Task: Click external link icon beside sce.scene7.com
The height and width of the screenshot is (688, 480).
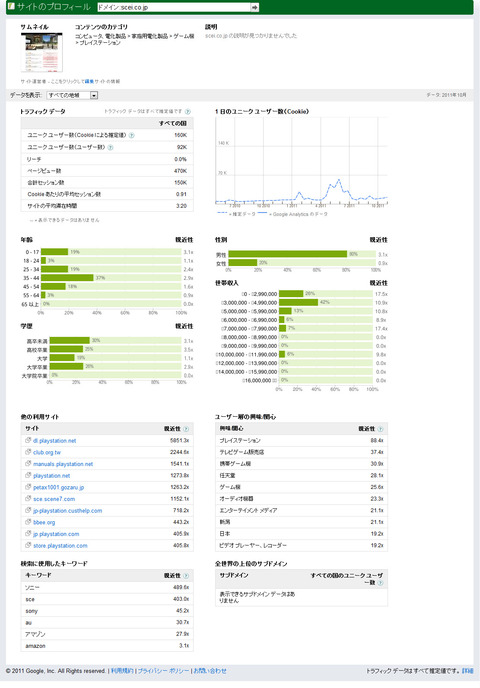Action: coord(28,498)
